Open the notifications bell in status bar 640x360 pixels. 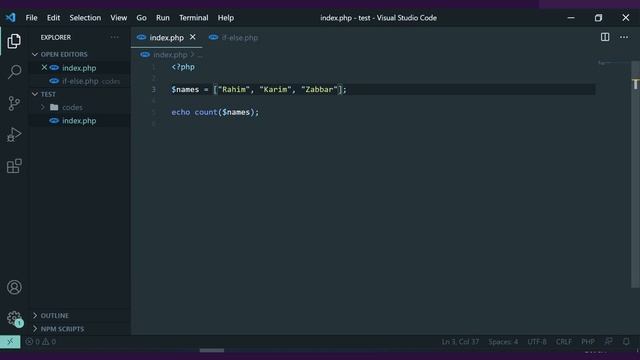(x=626, y=342)
